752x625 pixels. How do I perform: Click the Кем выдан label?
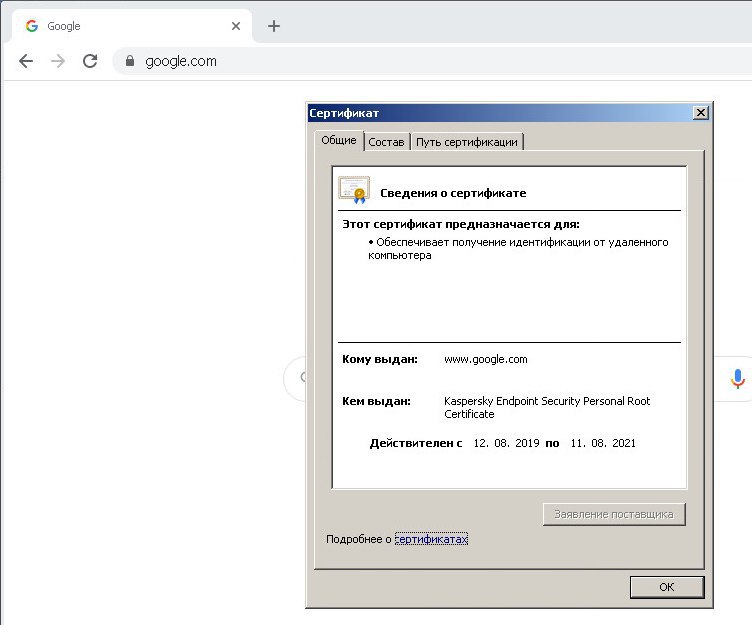click(x=376, y=401)
